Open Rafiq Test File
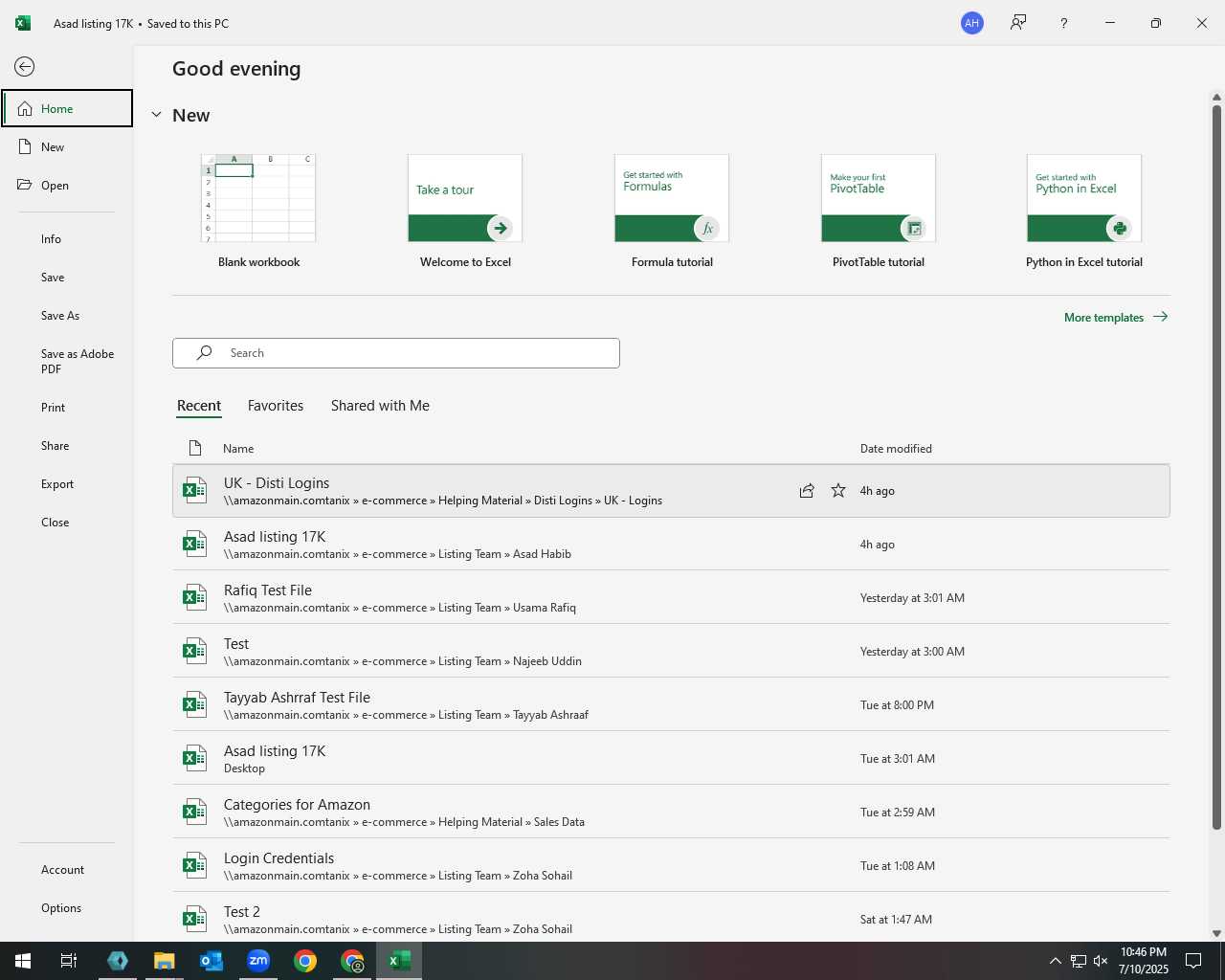The image size is (1225, 980). [671, 598]
